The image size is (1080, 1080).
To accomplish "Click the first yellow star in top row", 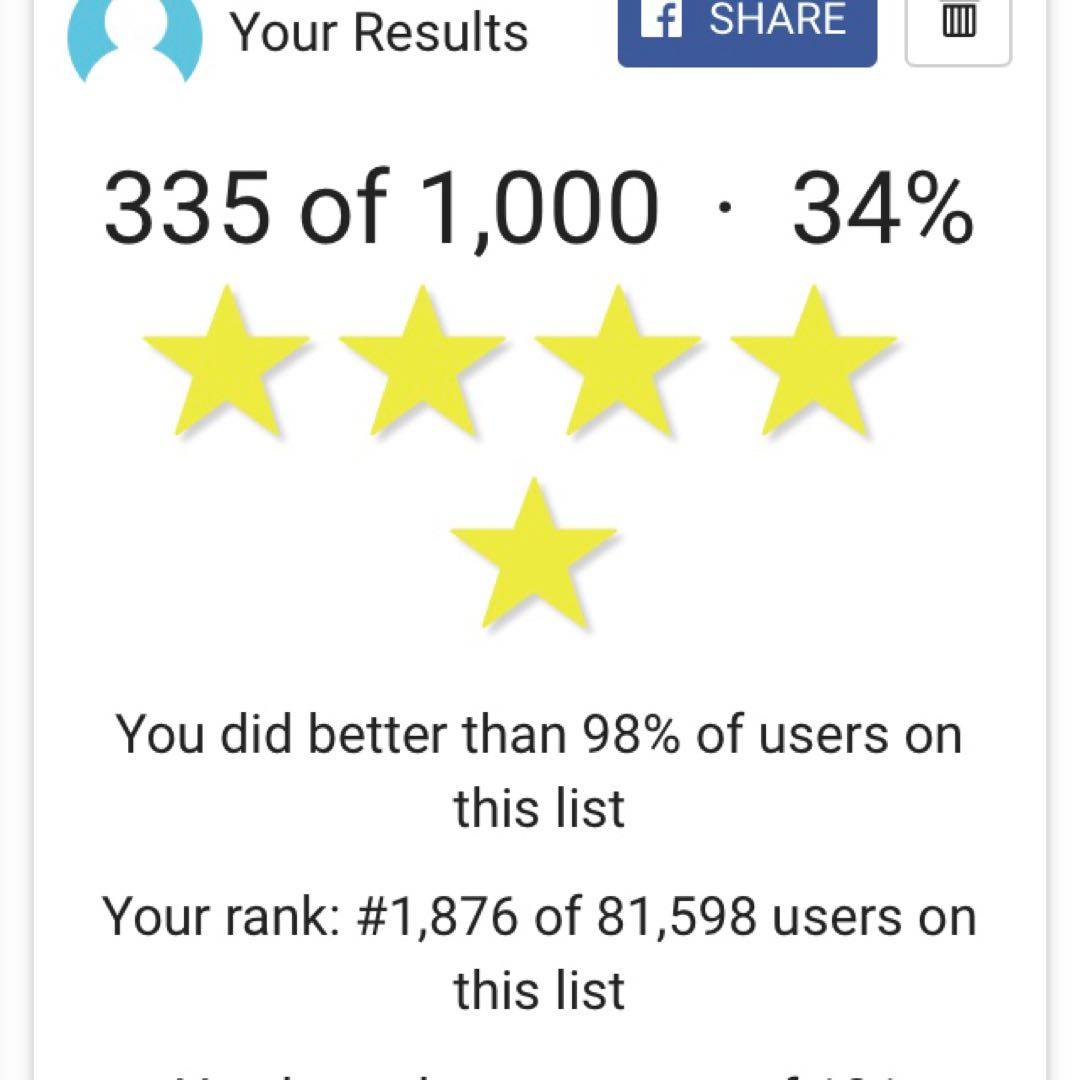I will click(226, 362).
